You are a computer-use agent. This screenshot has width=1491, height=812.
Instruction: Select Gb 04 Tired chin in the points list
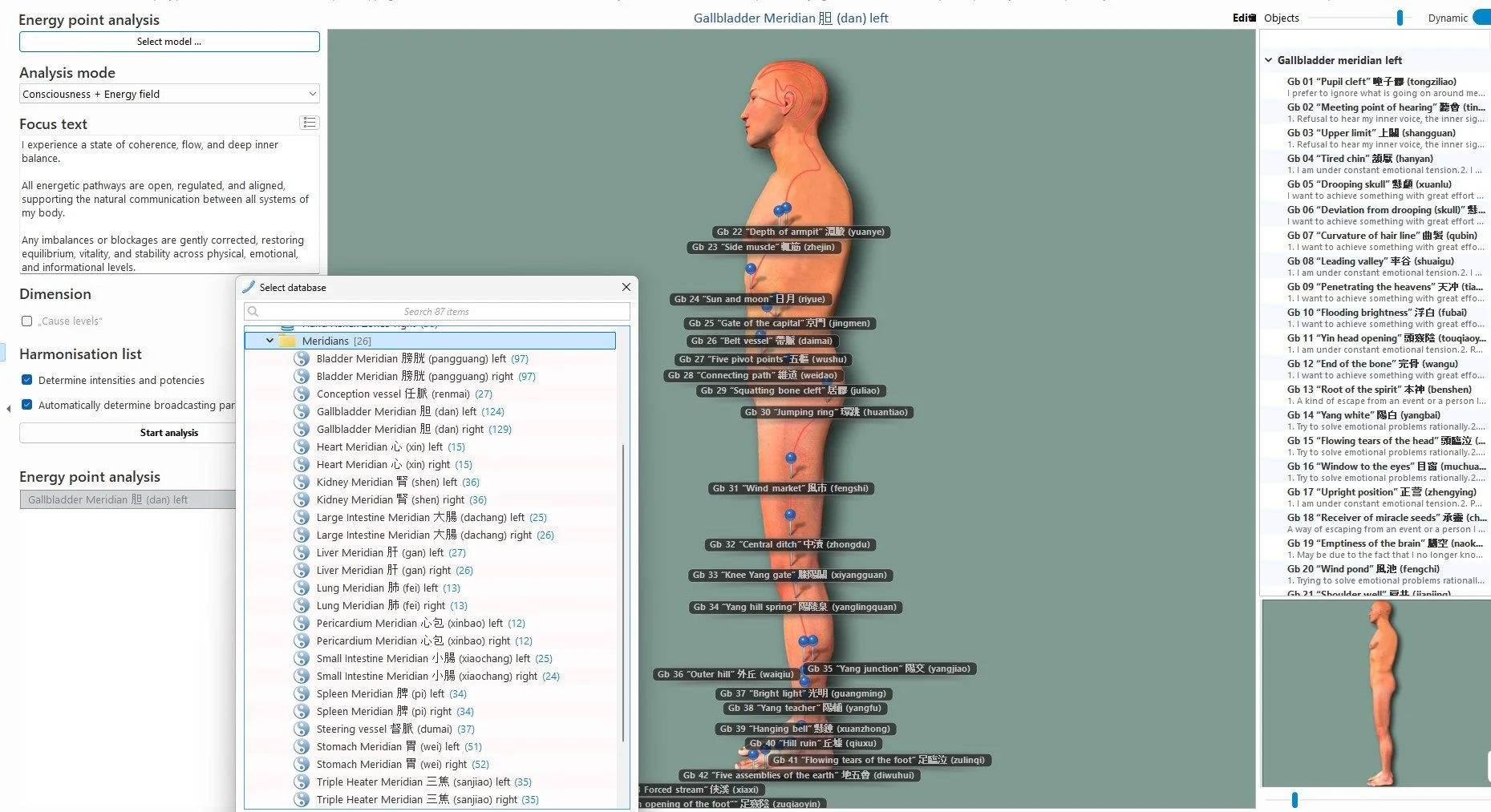(x=1375, y=164)
